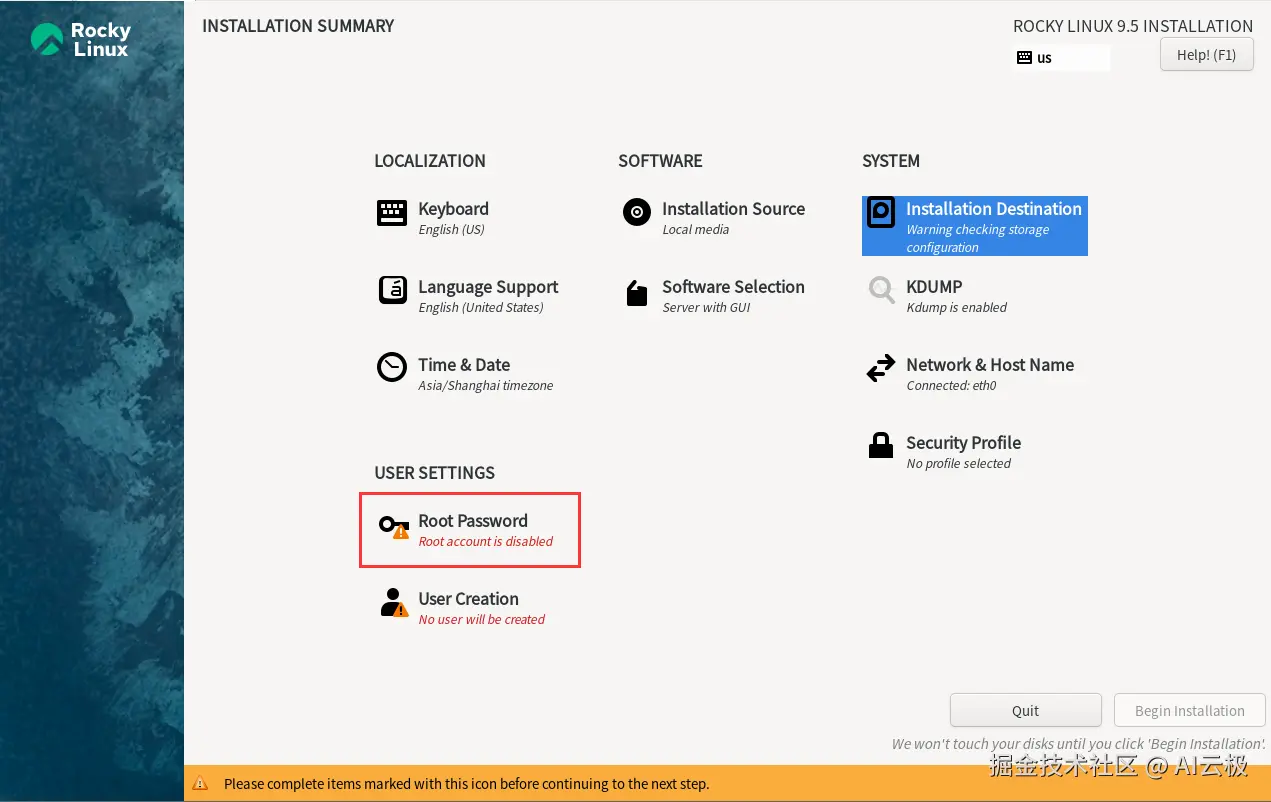Click 'Warning checking storage configuration' text
Viewport: 1271px width, 802px height.
977,238
